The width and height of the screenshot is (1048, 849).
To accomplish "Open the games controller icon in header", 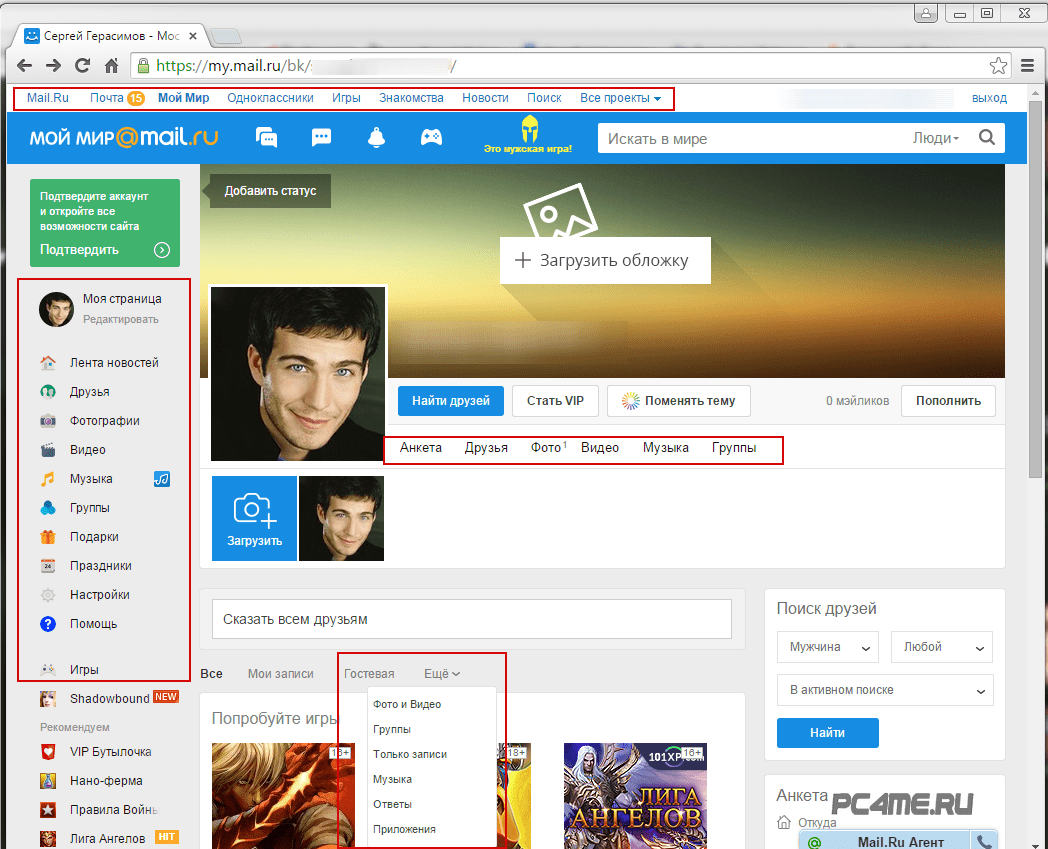I will (431, 138).
